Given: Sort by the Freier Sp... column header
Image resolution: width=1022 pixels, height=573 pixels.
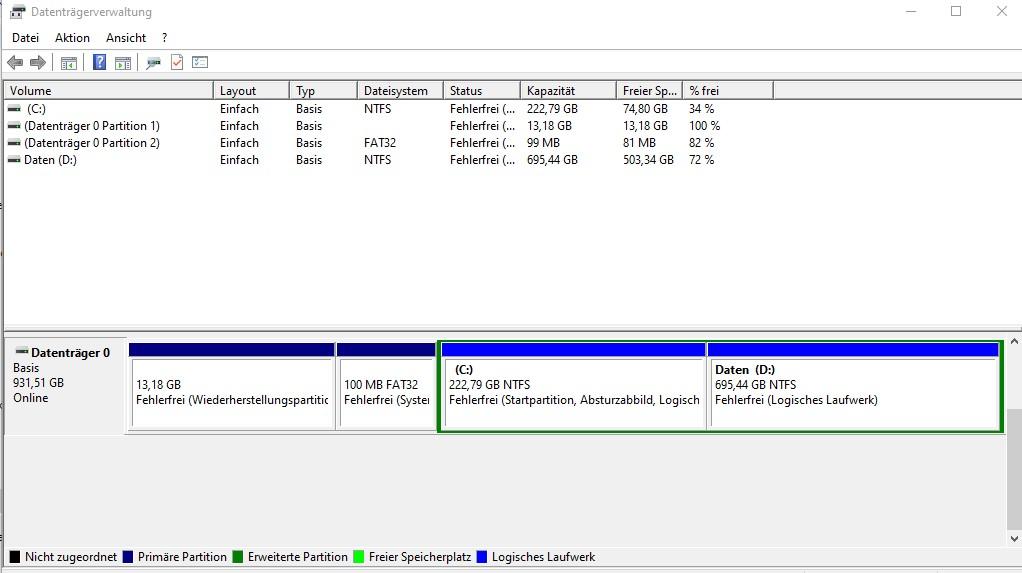Looking at the screenshot, I should click(x=649, y=91).
